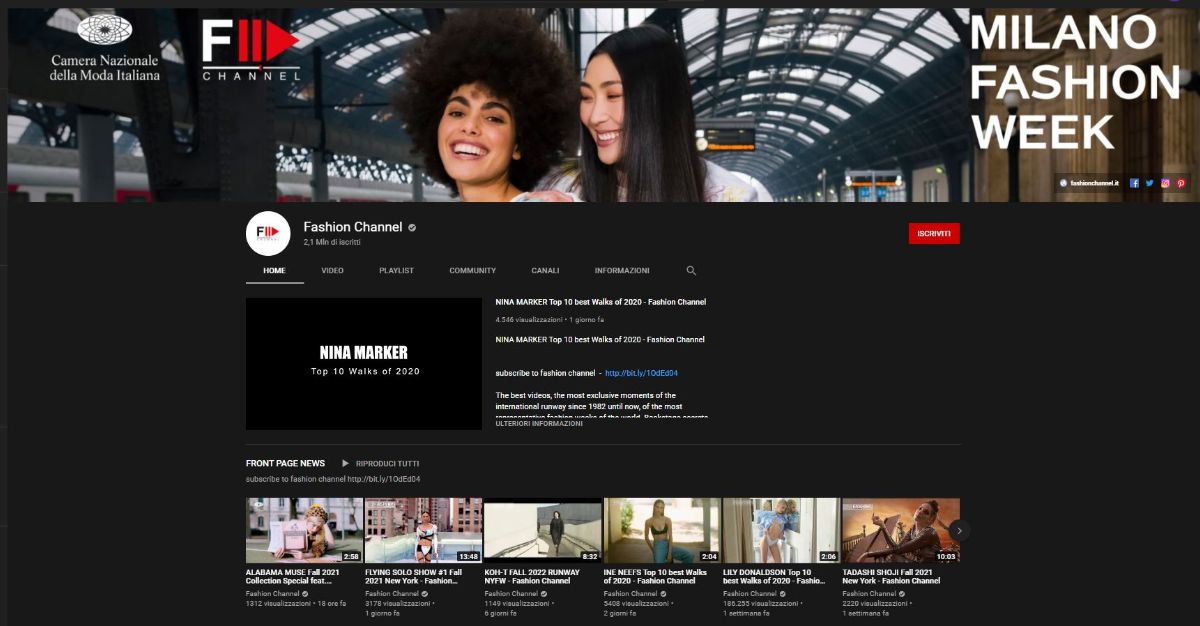Click the MILANO FASHION WEEK banner text
1200x626 pixels.
(x=1075, y=82)
